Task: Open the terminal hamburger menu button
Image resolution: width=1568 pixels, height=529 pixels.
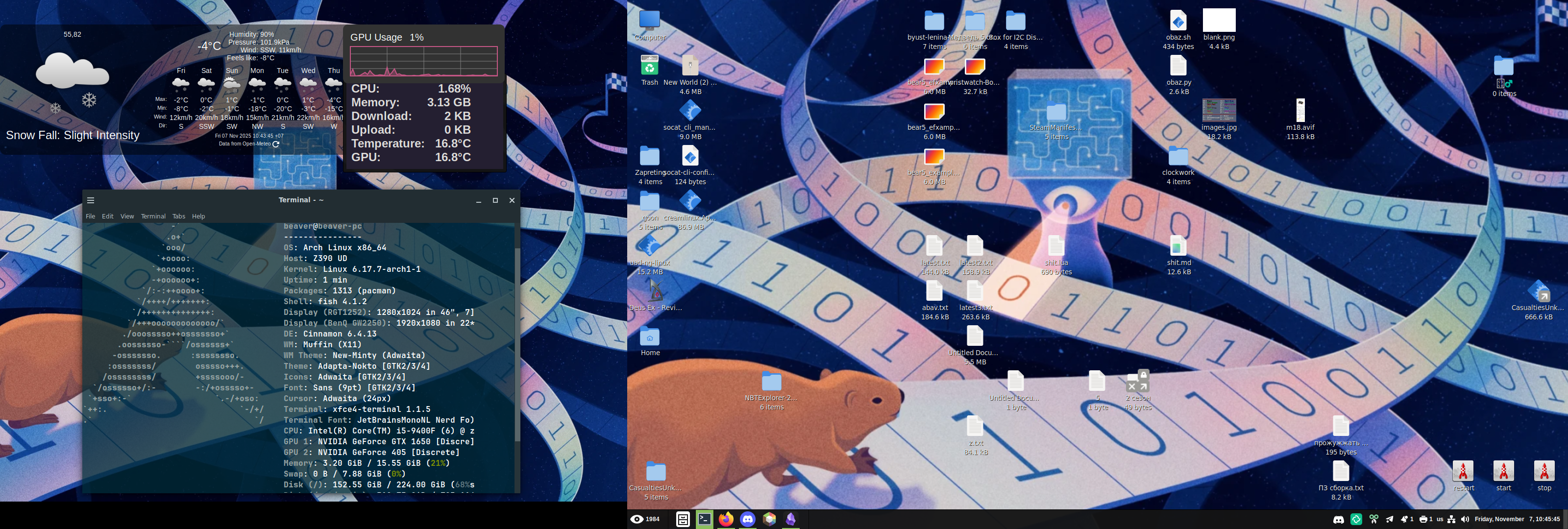Action: coord(91,200)
